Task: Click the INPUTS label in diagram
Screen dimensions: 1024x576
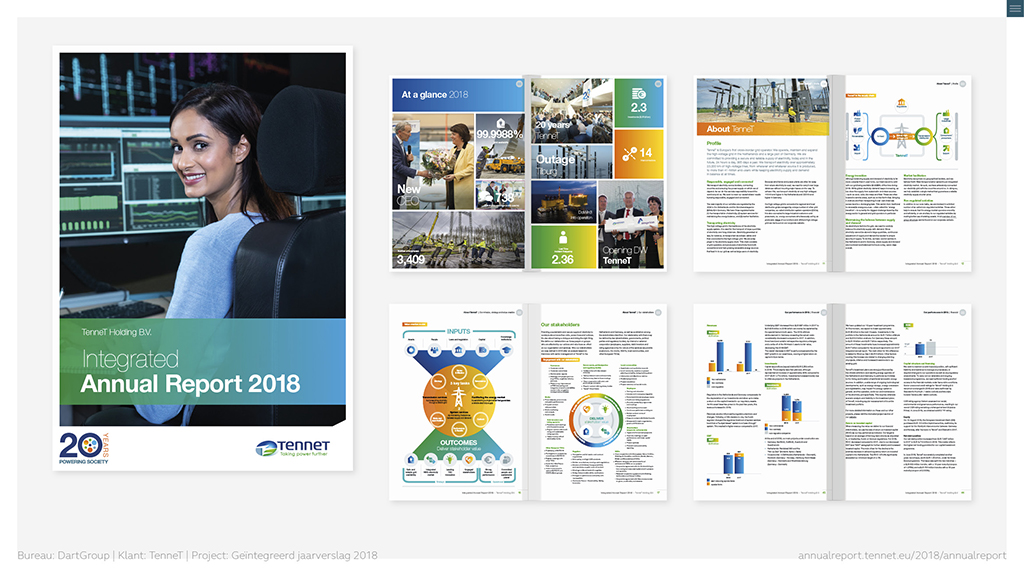Action: [x=458, y=331]
